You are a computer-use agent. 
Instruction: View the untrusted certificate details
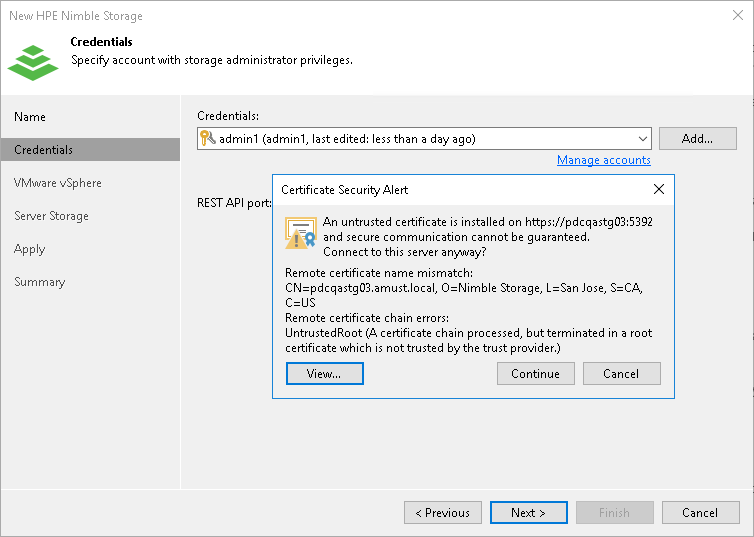pyautogui.click(x=324, y=373)
